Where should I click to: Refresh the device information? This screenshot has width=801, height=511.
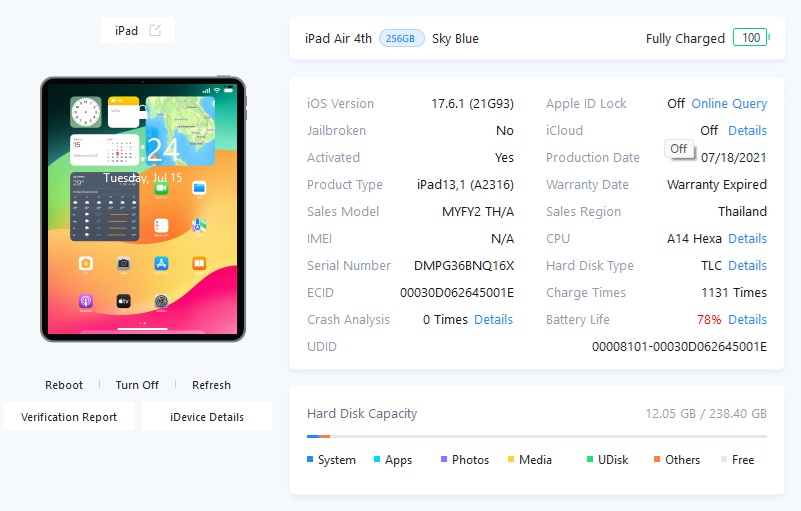(x=211, y=385)
